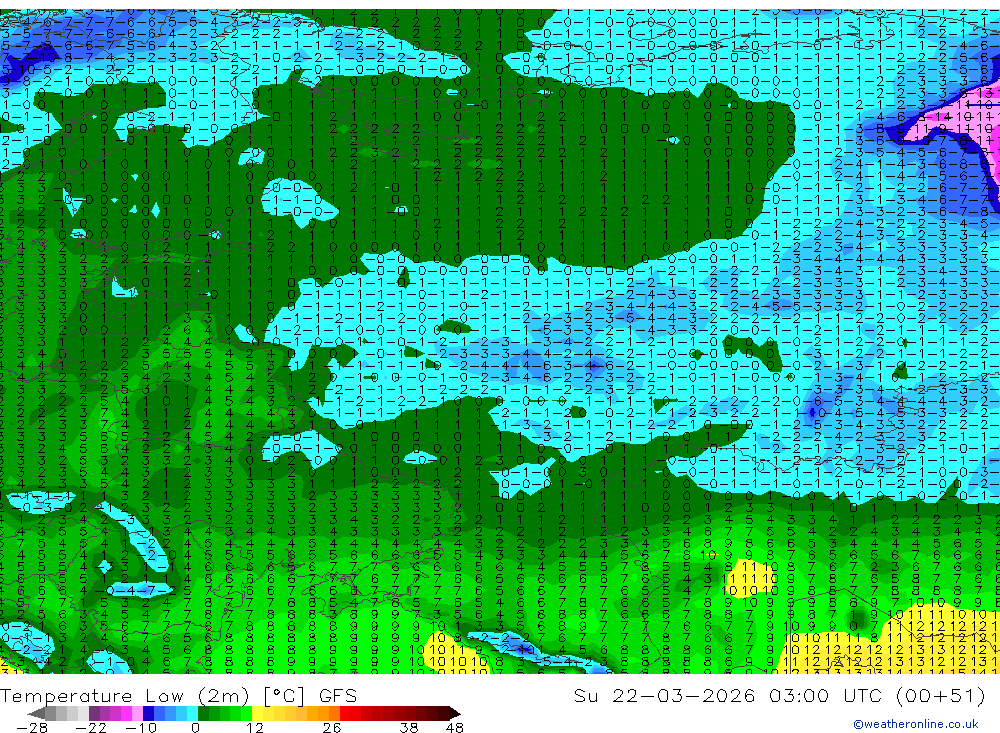Image resolution: width=1000 pixels, height=733 pixels.
Task: Click the dark blue swatch in the color scale
Action: (x=148, y=713)
